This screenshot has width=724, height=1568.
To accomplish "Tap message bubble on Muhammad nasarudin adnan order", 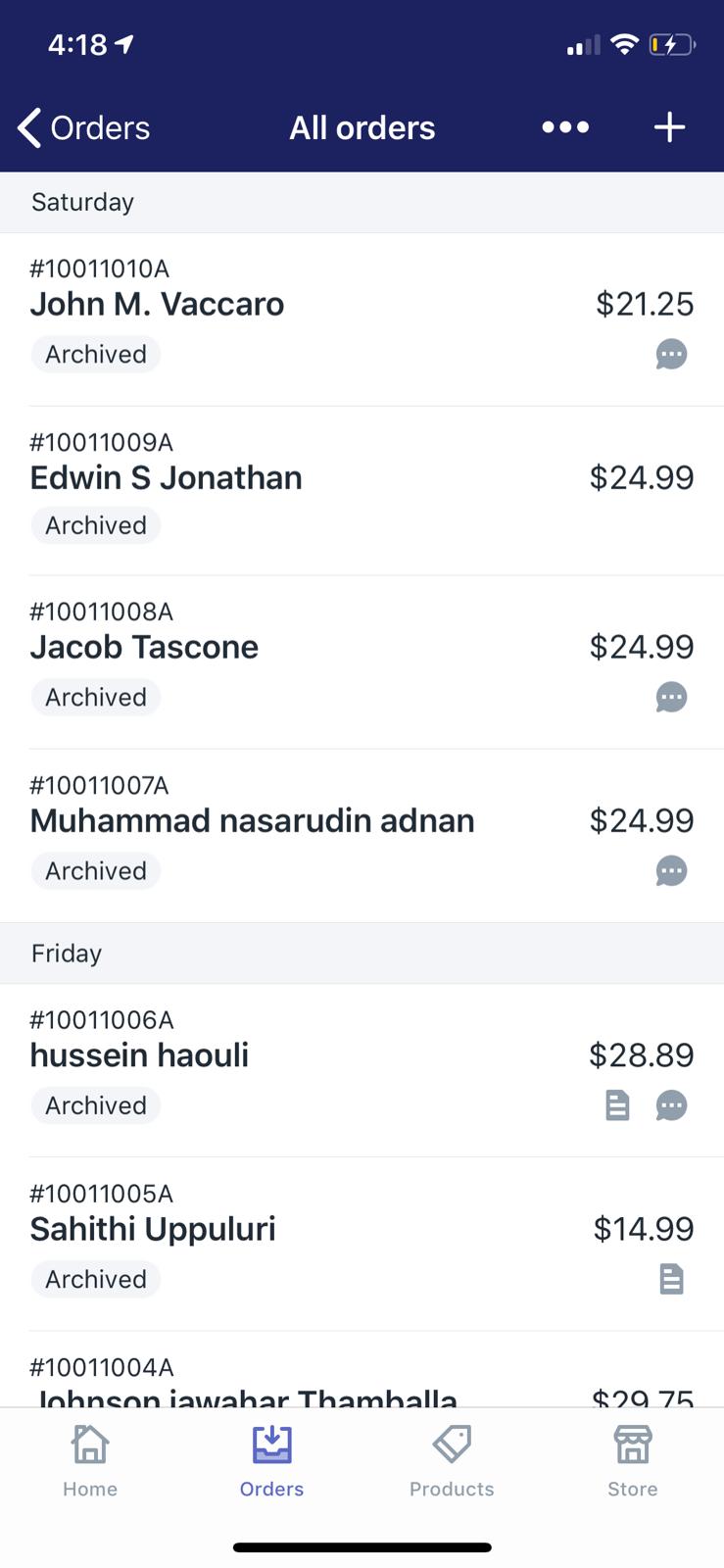I will pyautogui.click(x=671, y=870).
